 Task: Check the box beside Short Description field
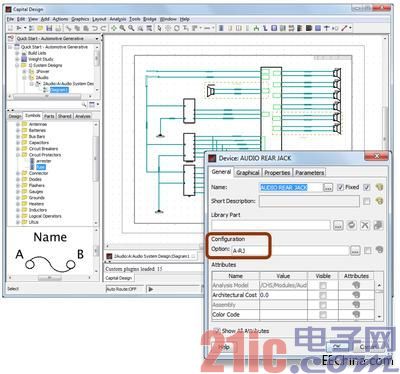coord(367,201)
